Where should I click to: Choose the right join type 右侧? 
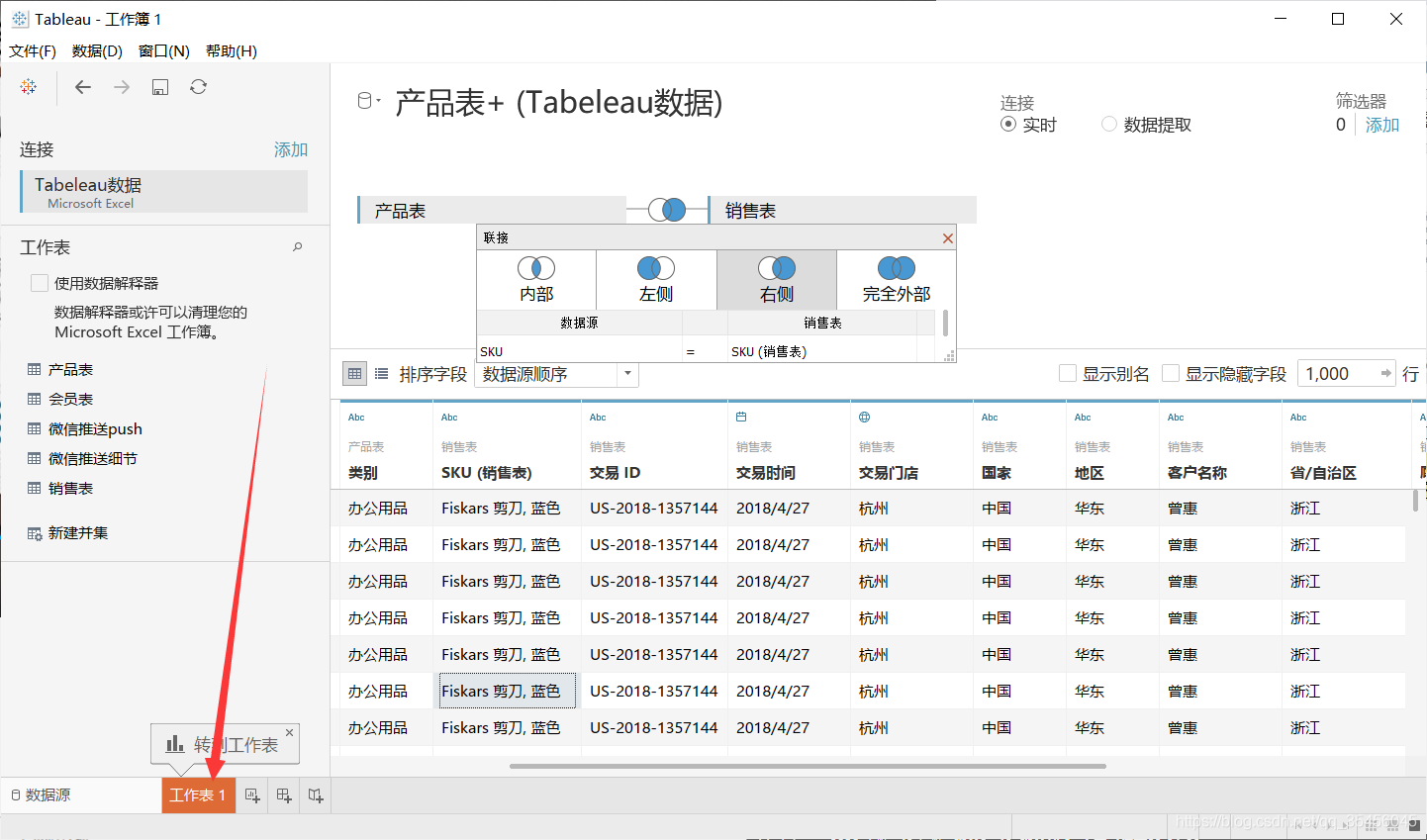[x=777, y=280]
